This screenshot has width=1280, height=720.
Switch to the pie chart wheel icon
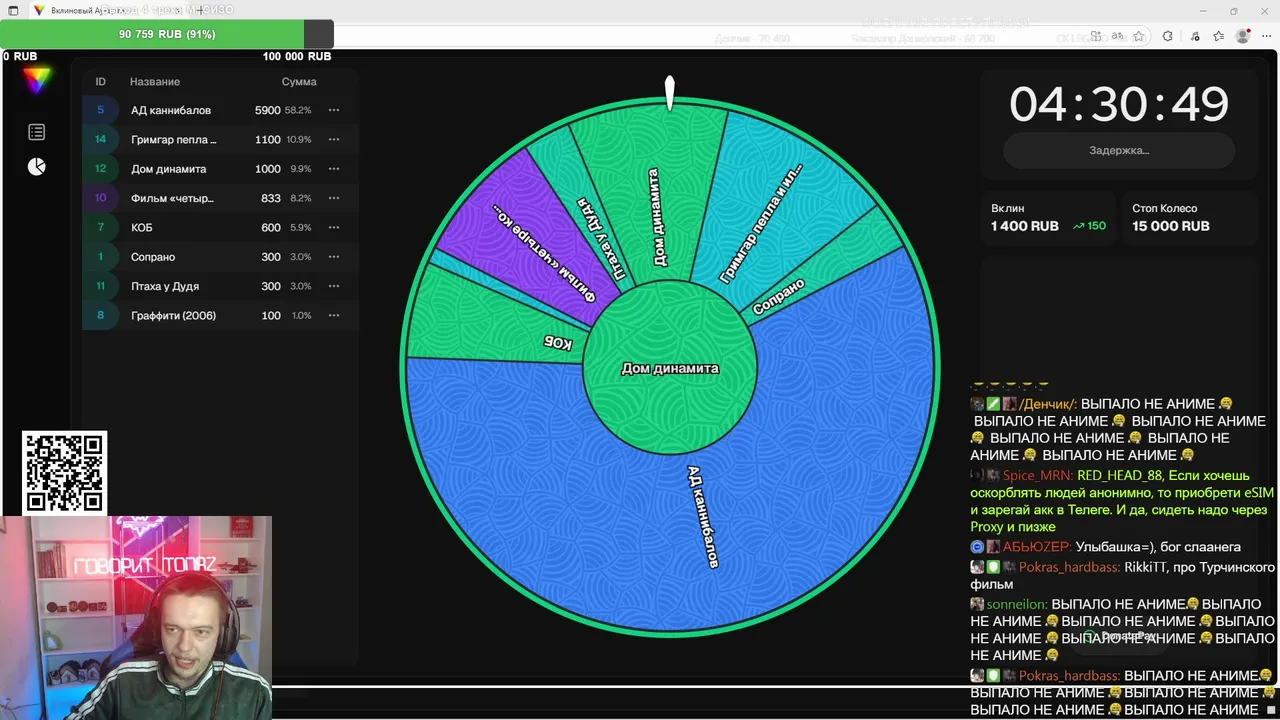(37, 166)
